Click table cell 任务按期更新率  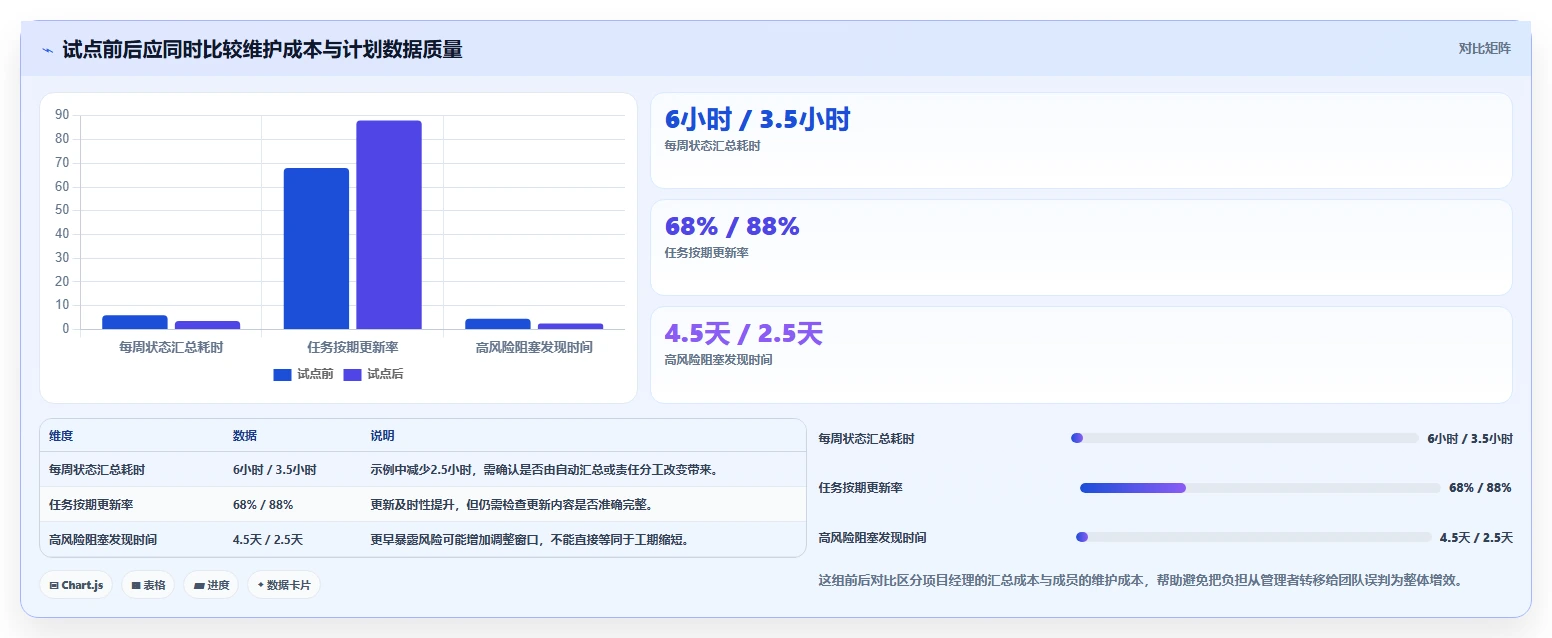point(91,505)
